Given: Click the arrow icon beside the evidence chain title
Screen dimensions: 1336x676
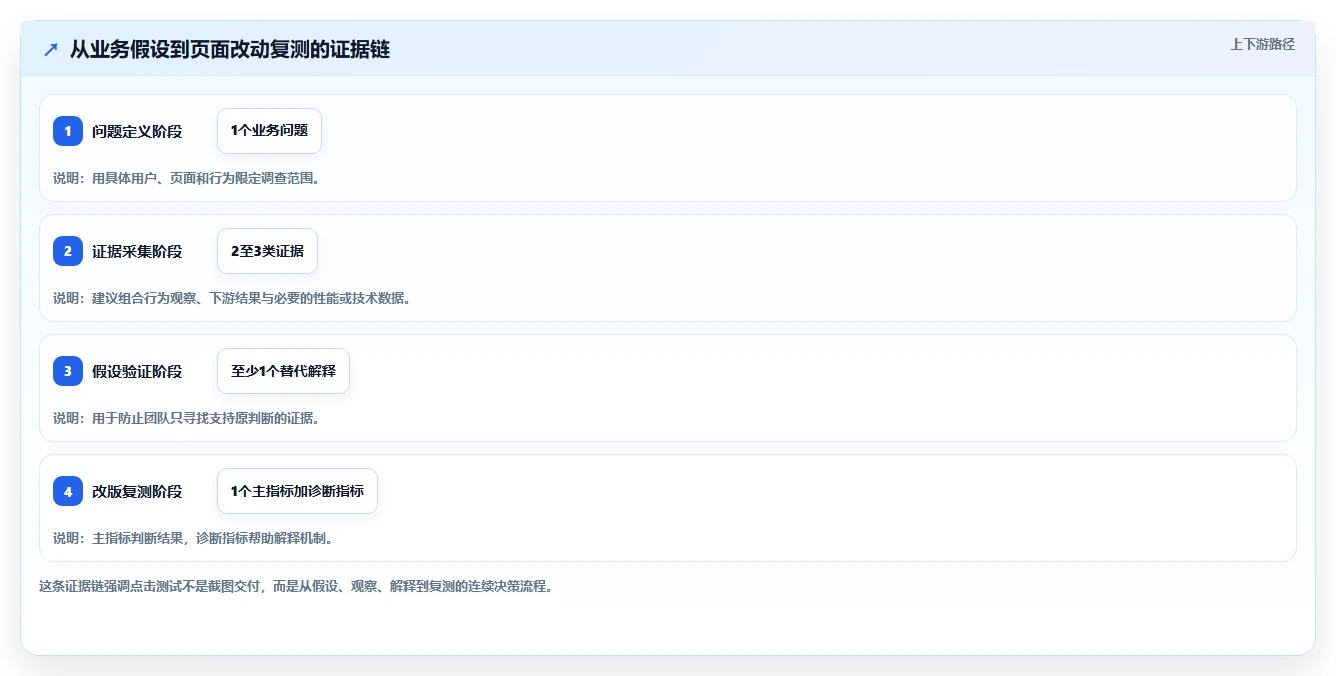Looking at the screenshot, I should point(51,49).
